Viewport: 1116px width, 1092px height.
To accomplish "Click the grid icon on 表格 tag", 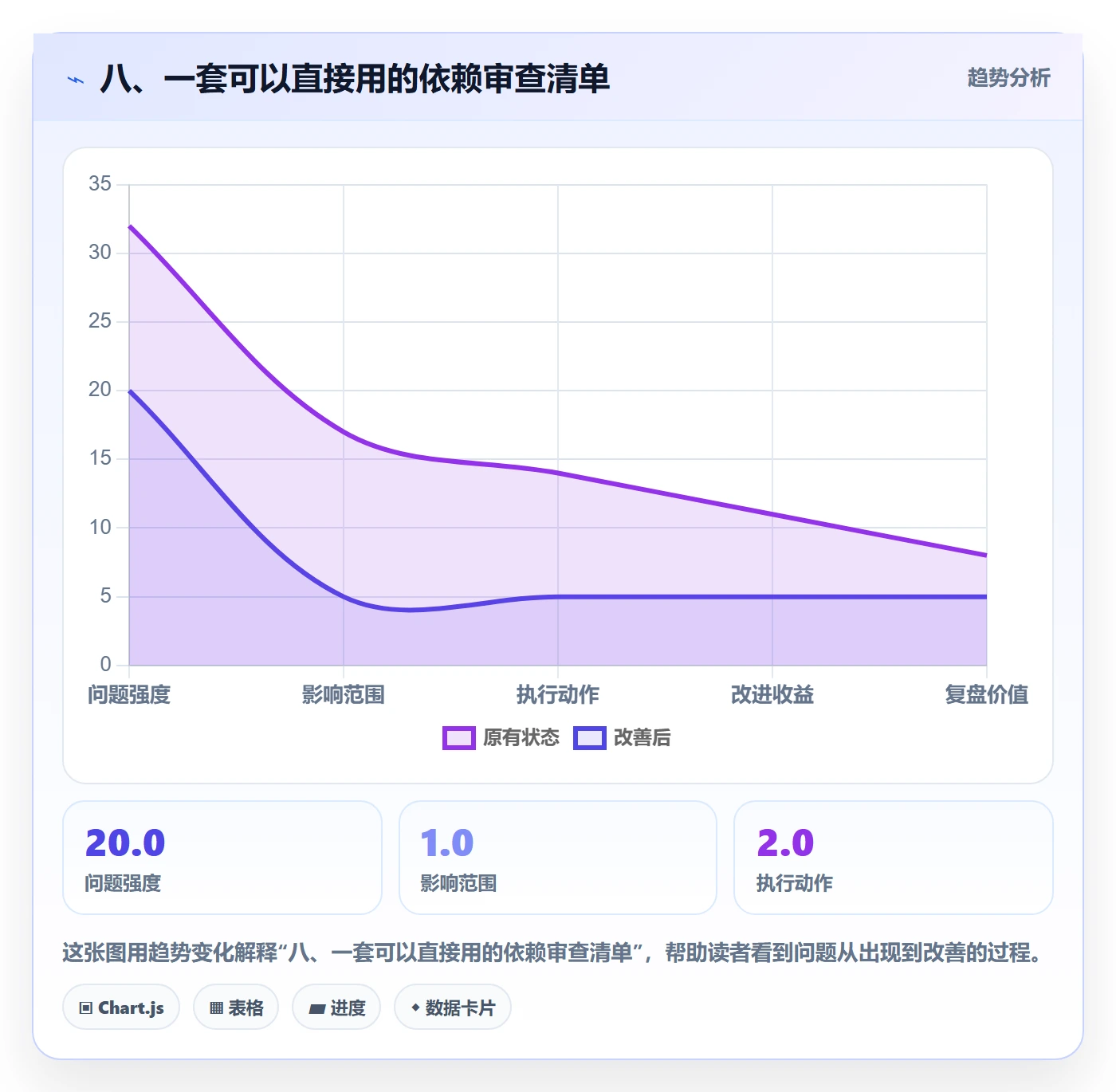I will 216,1008.
